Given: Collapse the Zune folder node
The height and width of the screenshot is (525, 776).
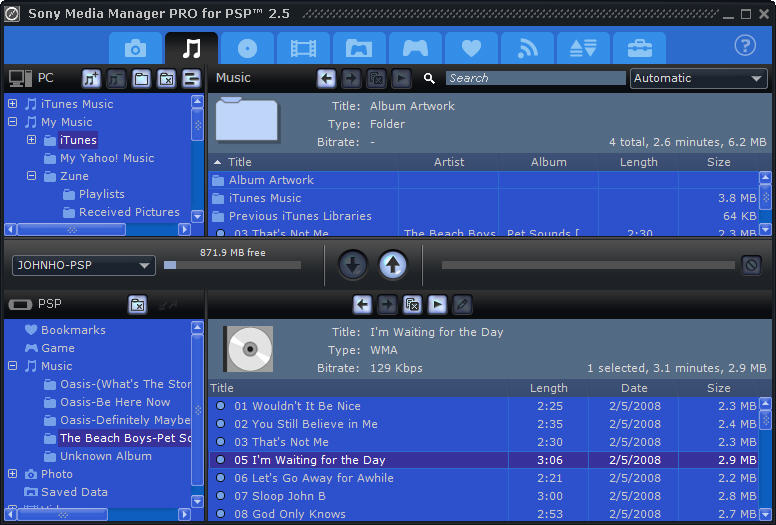Looking at the screenshot, I should (x=32, y=176).
